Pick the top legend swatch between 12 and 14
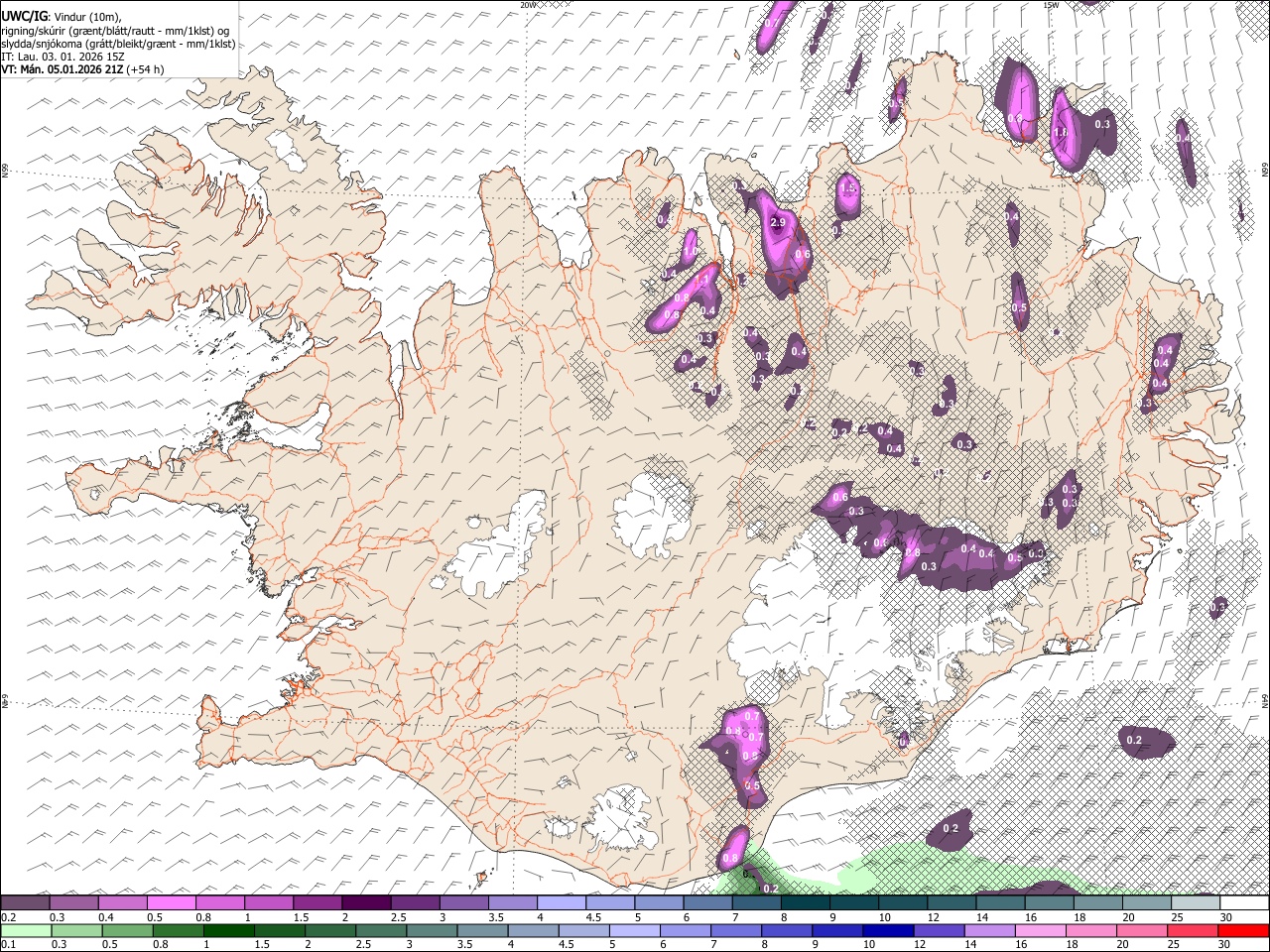 tap(952, 902)
